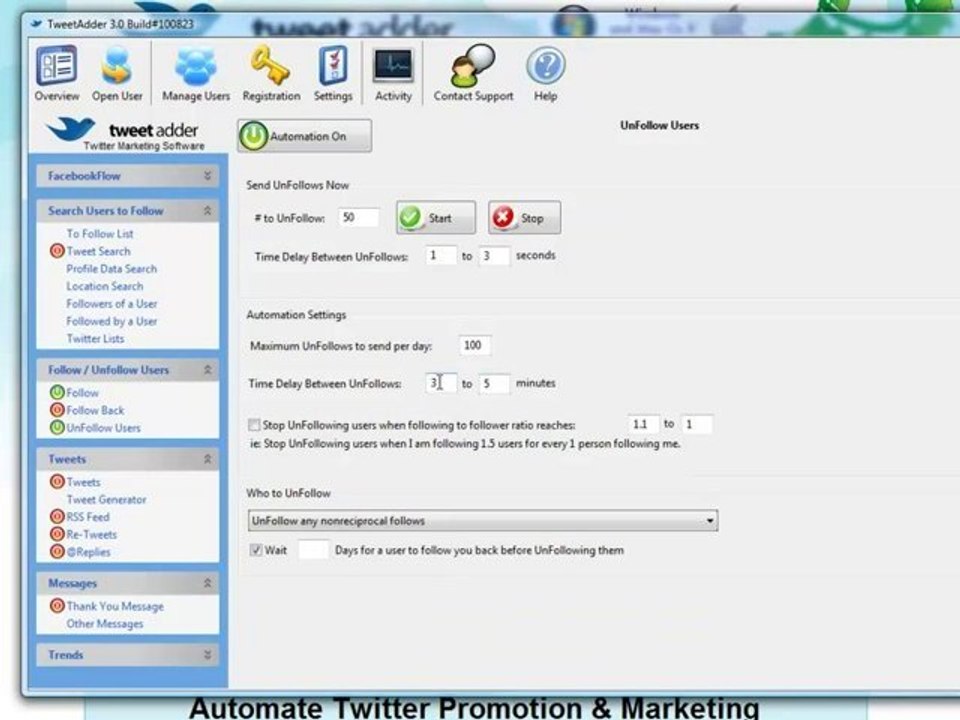Expand the FacebookFlow panel
The height and width of the screenshot is (720, 960).
207,176
